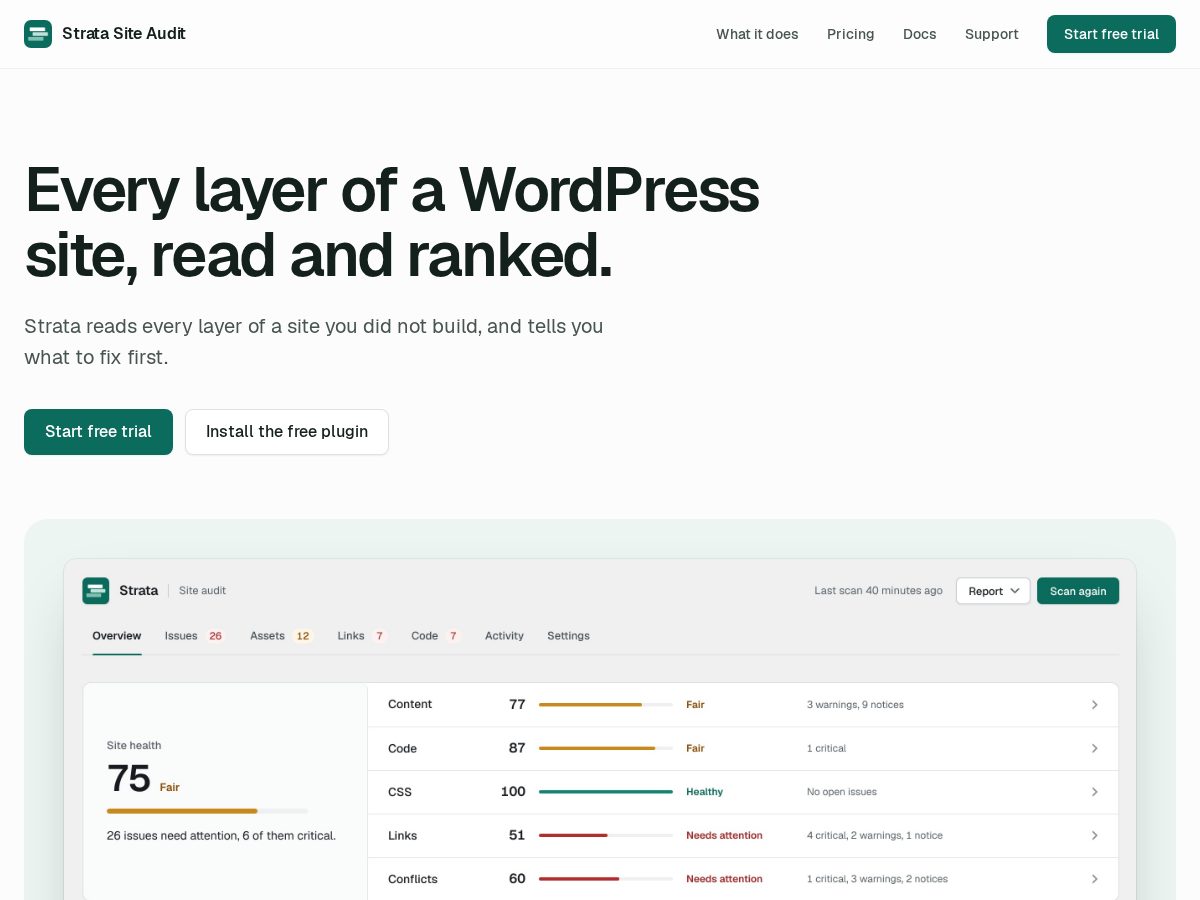Click Links row 'Needs attention' label
Screen dimensions: 1200x900
(x=724, y=835)
